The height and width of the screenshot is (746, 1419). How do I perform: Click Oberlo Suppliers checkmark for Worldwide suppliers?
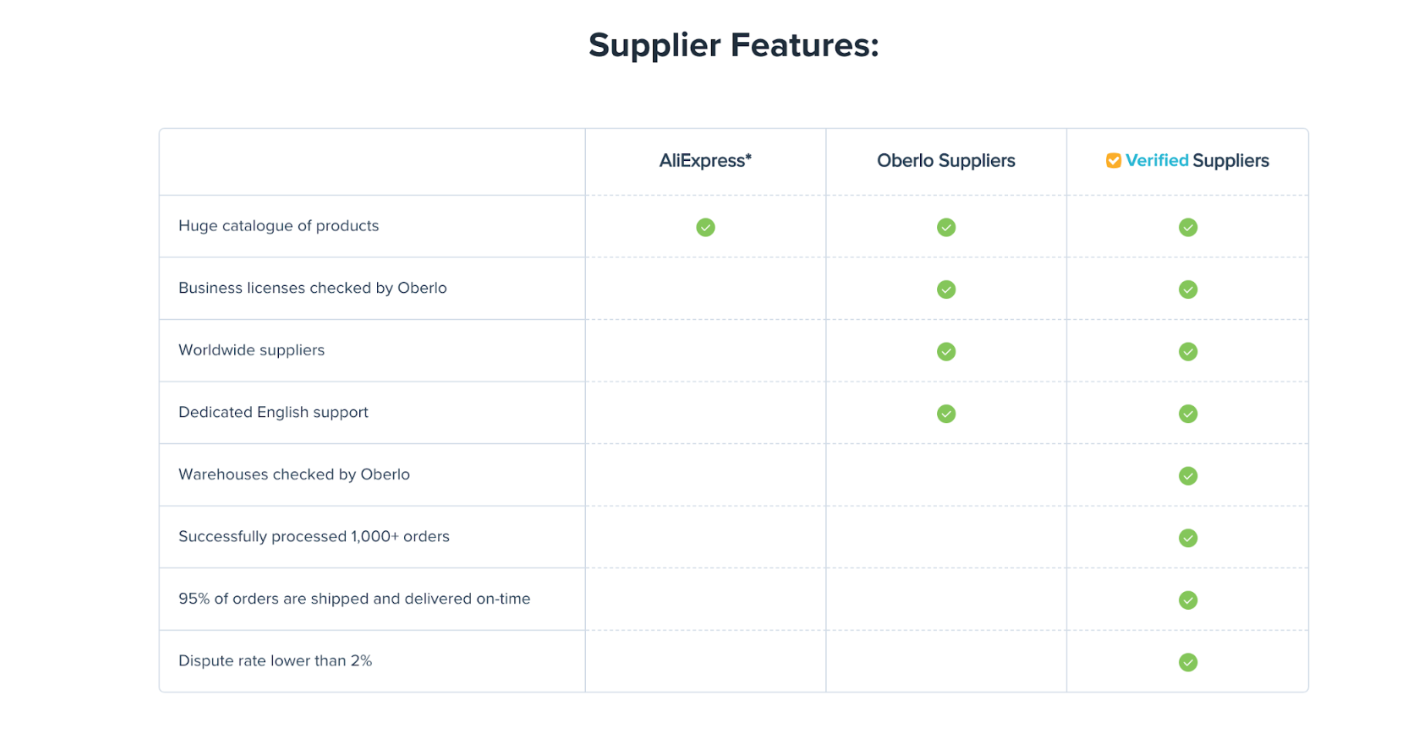point(946,351)
